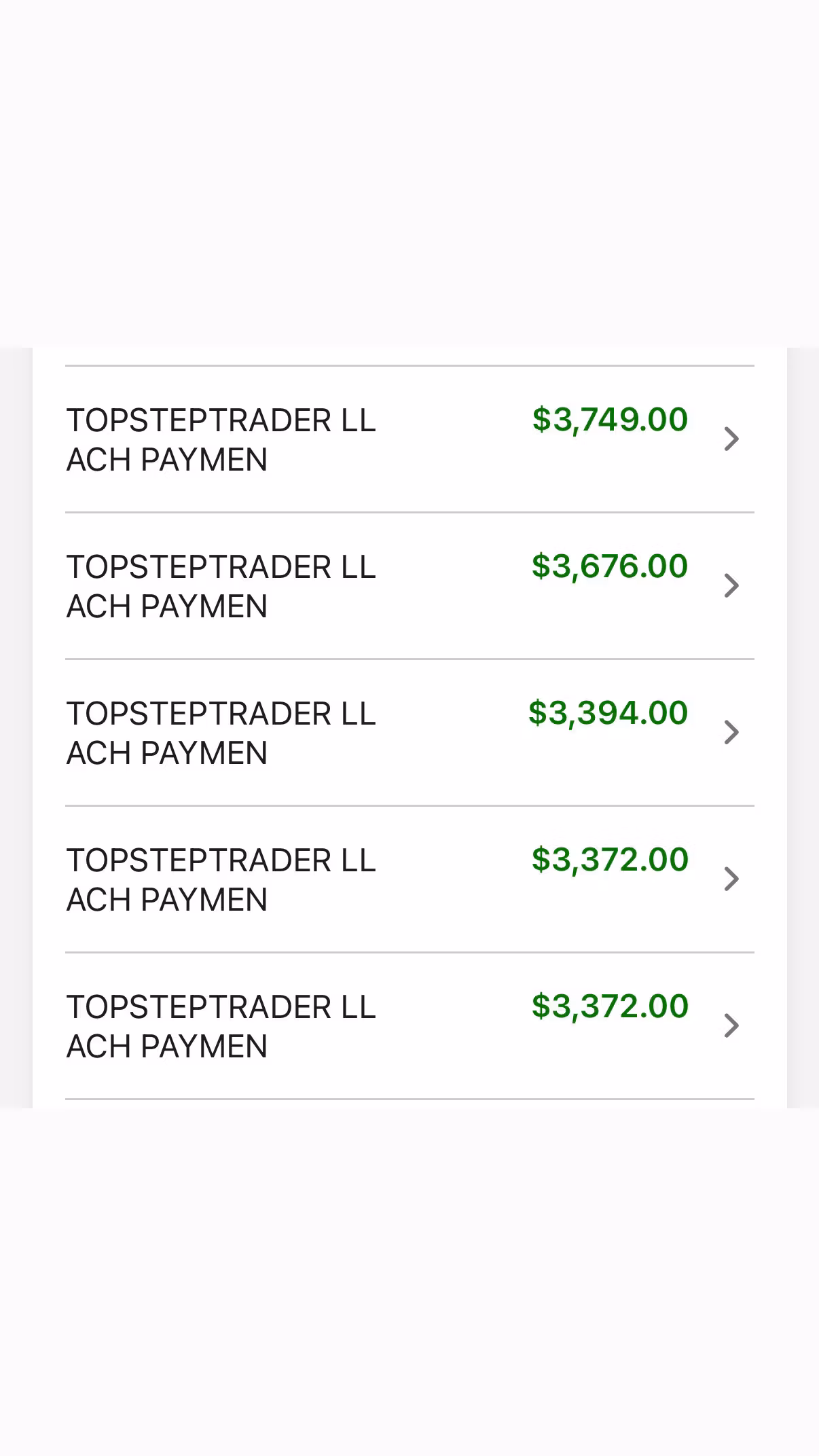Screen dimensions: 819x1456
Task: Expand chevron beside the $3,749.00 payment
Action: (731, 439)
